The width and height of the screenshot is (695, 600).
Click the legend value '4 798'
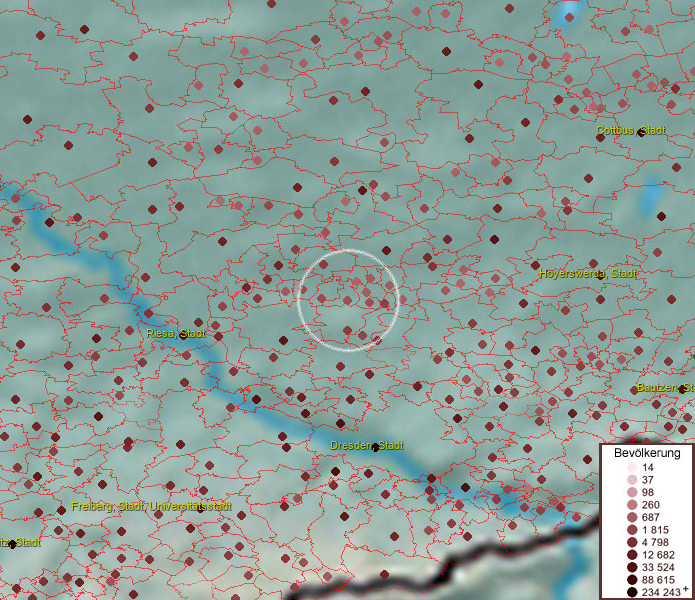pos(655,542)
